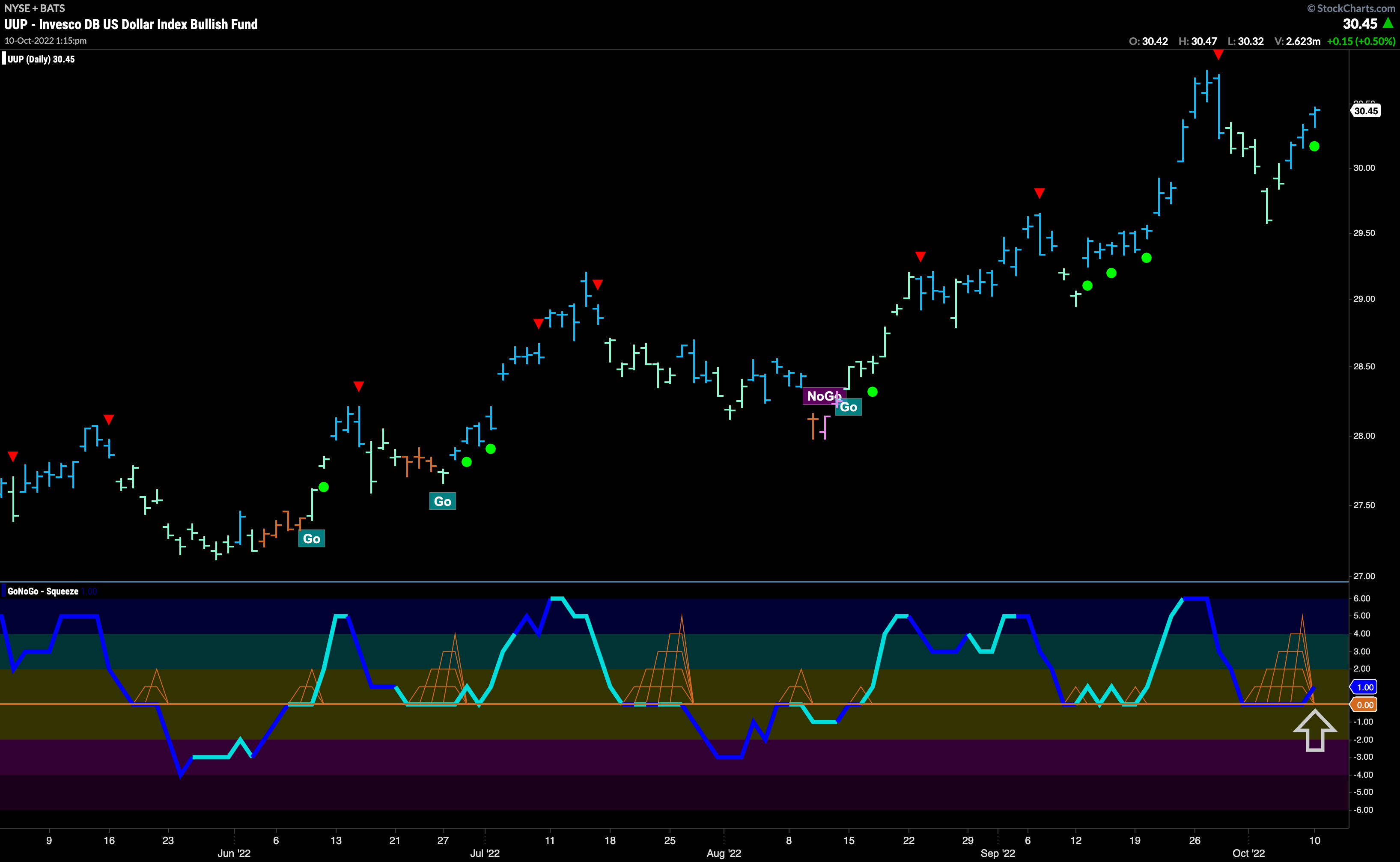The width and height of the screenshot is (1400, 862).
Task: Click the 28.00 price axis label
Action: [1364, 436]
